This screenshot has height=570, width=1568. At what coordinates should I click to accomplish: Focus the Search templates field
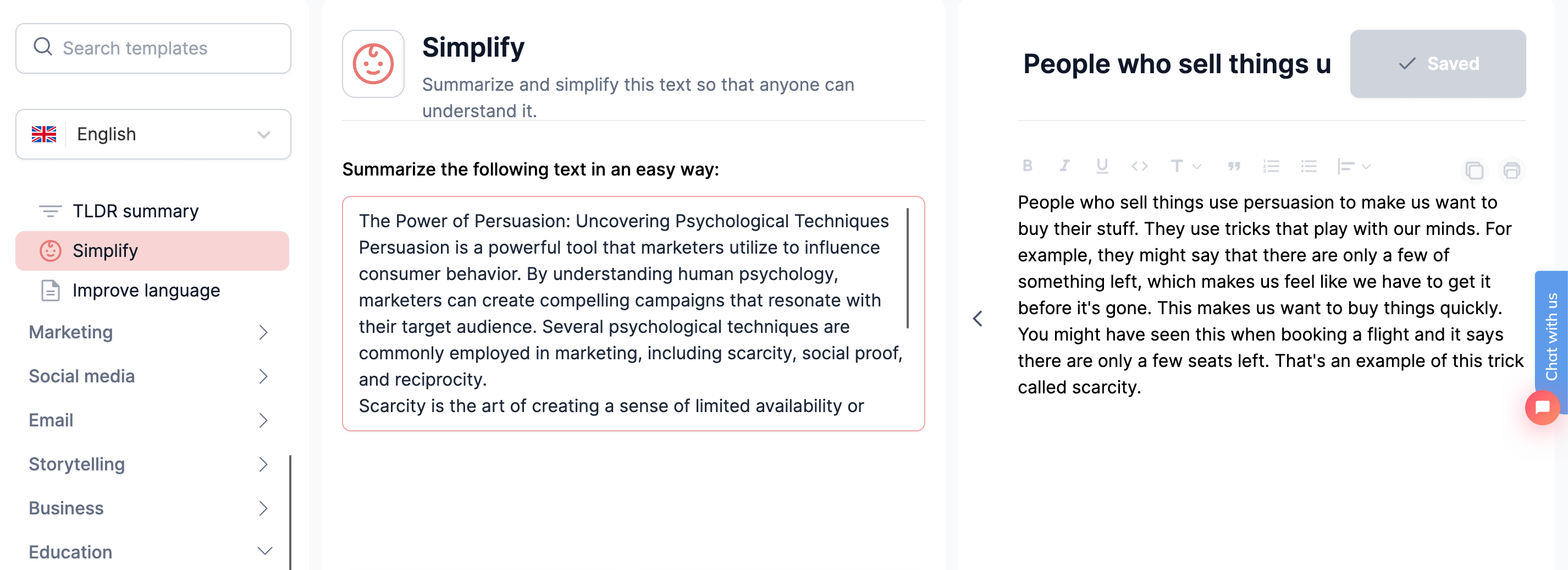[x=153, y=48]
